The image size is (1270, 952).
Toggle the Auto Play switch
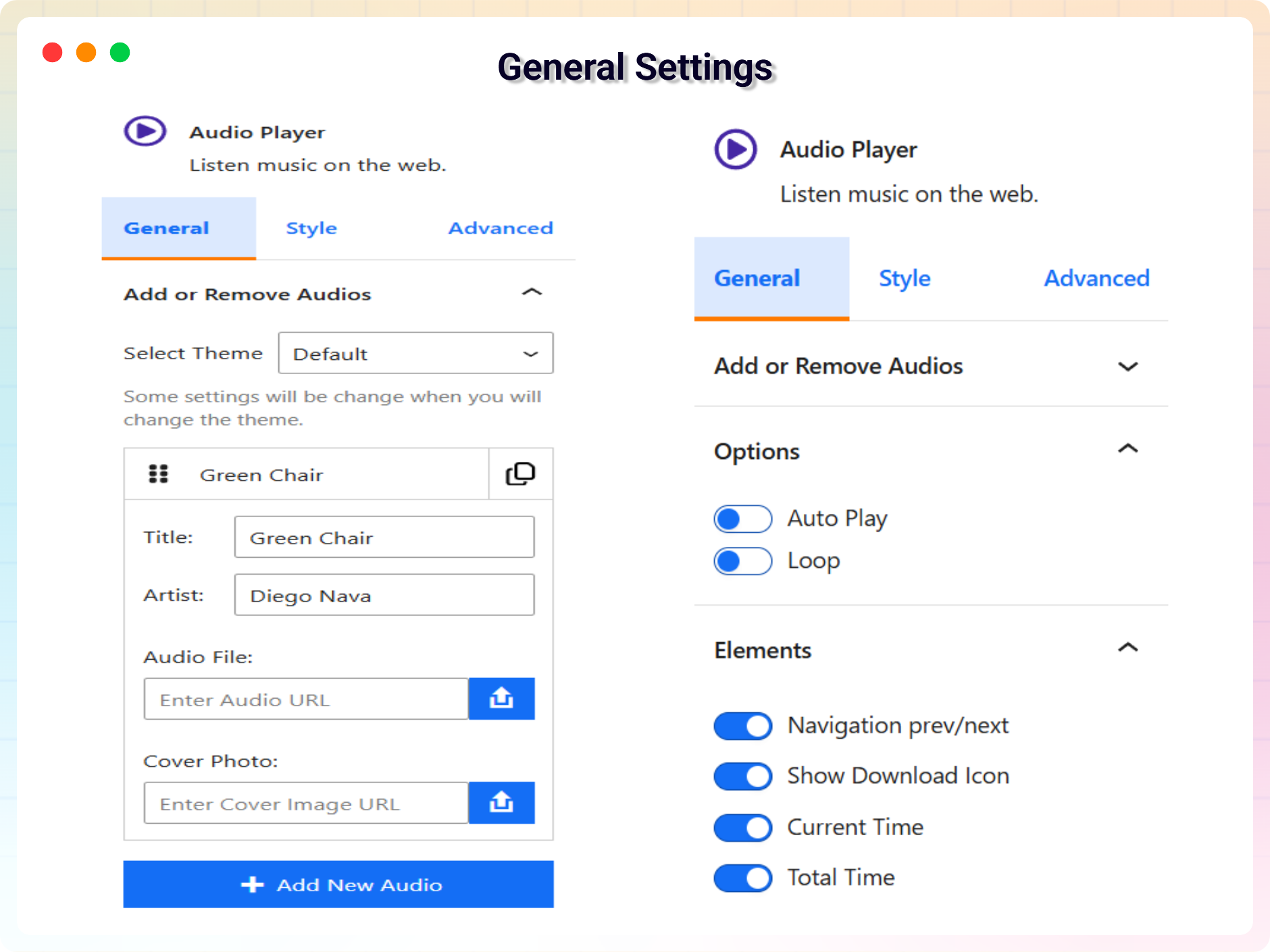[x=742, y=519]
